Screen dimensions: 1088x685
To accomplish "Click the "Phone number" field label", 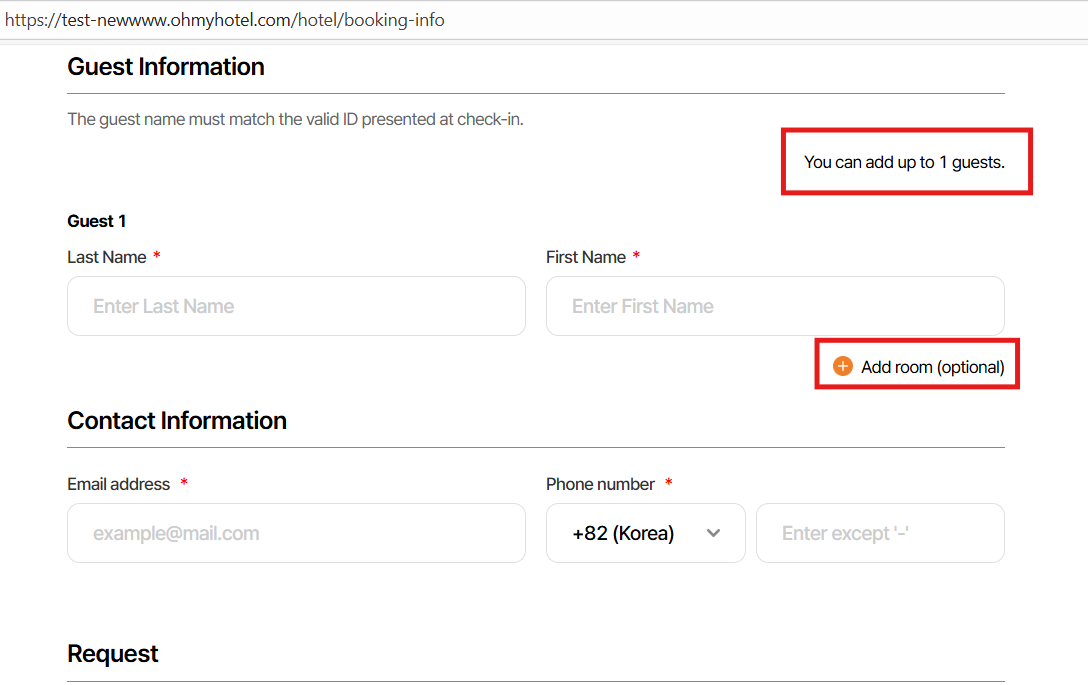I will [x=600, y=484].
